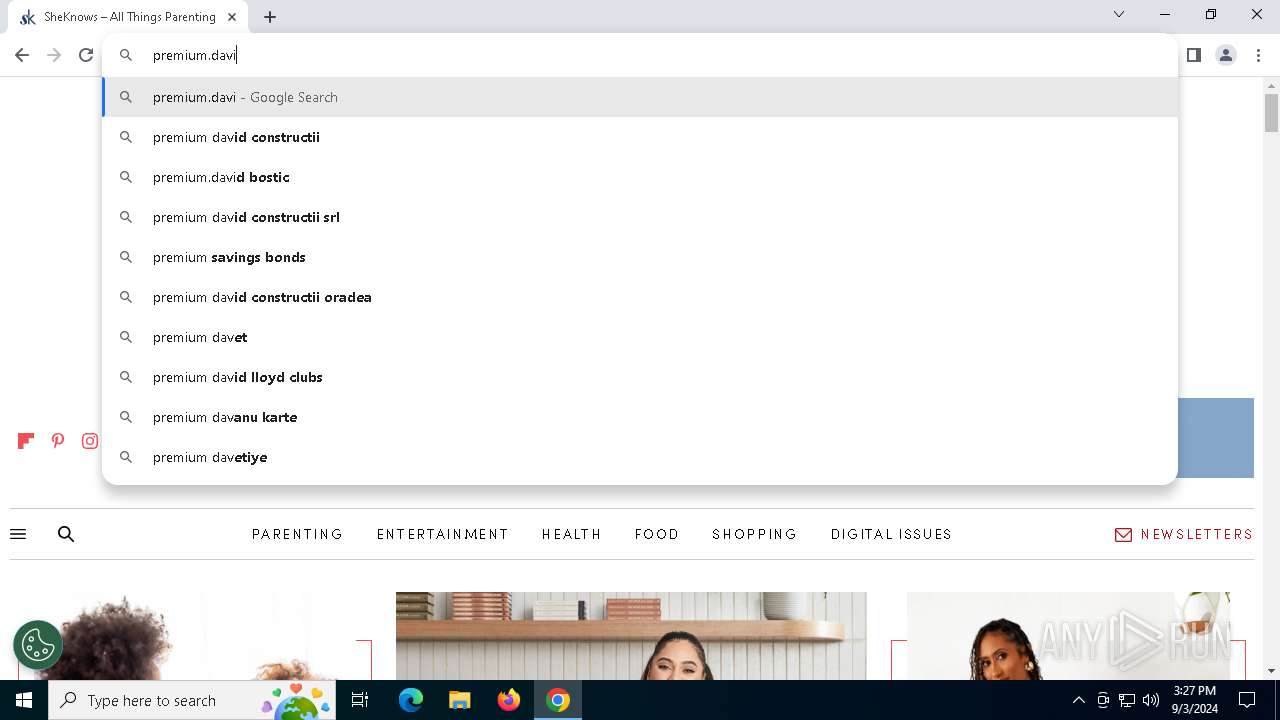Choose suggestion 'premium davetiye'
The height and width of the screenshot is (720, 1280).
640,457
